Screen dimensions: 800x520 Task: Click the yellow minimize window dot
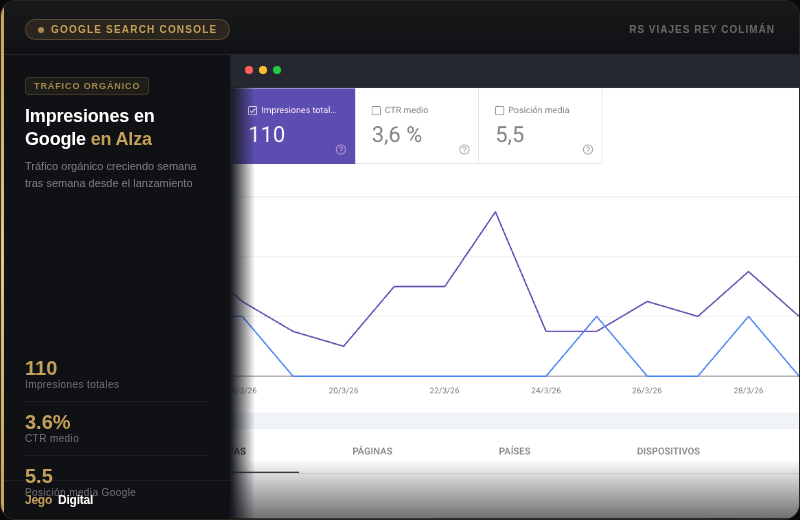(263, 70)
